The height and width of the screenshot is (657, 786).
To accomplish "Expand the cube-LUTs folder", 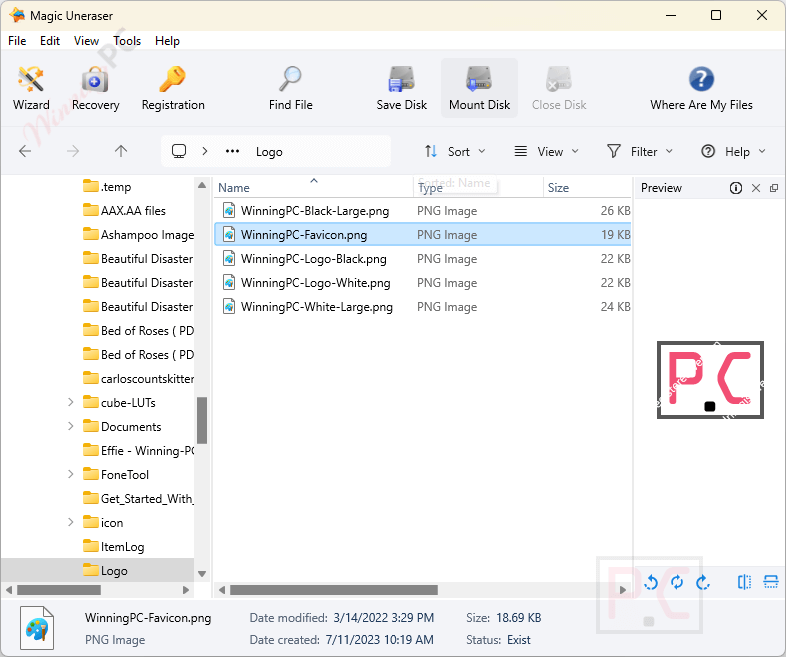I will click(71, 402).
